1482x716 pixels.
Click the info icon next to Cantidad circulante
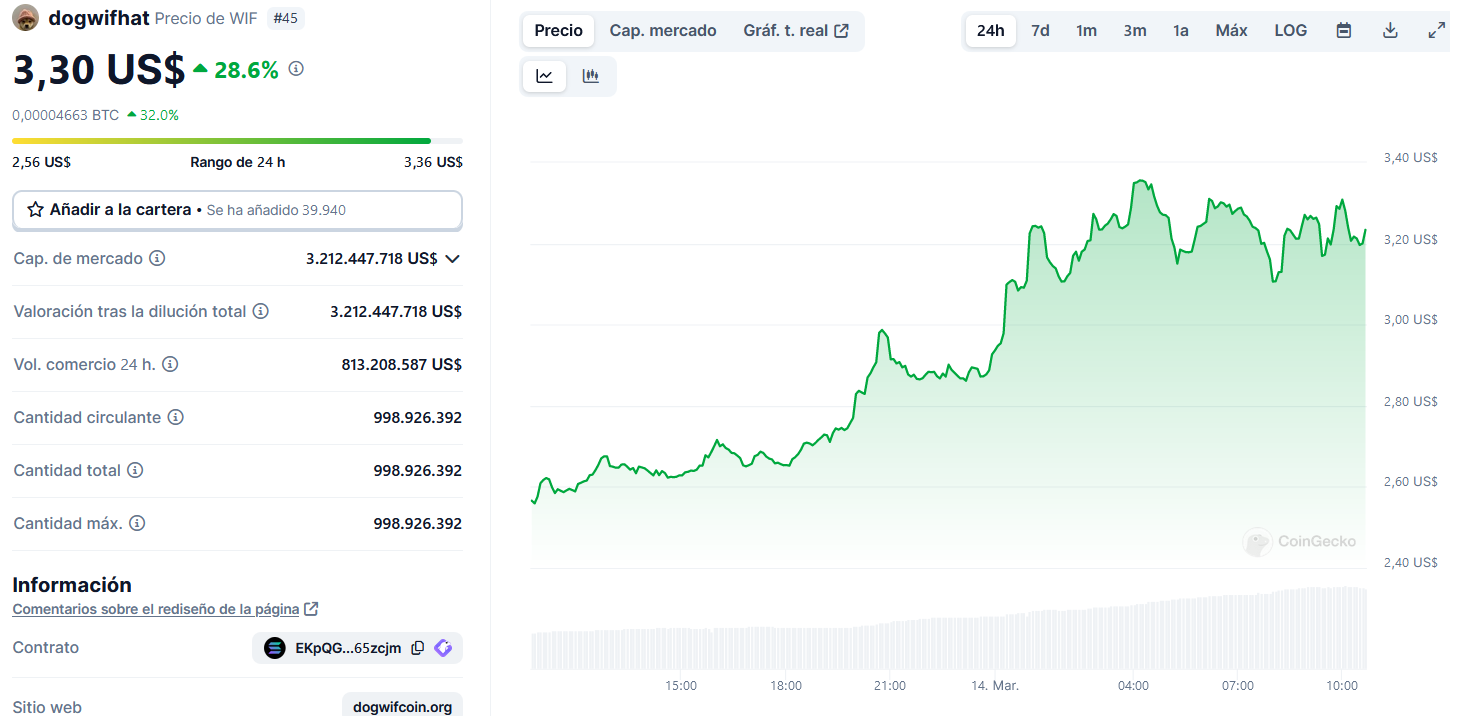(x=176, y=417)
